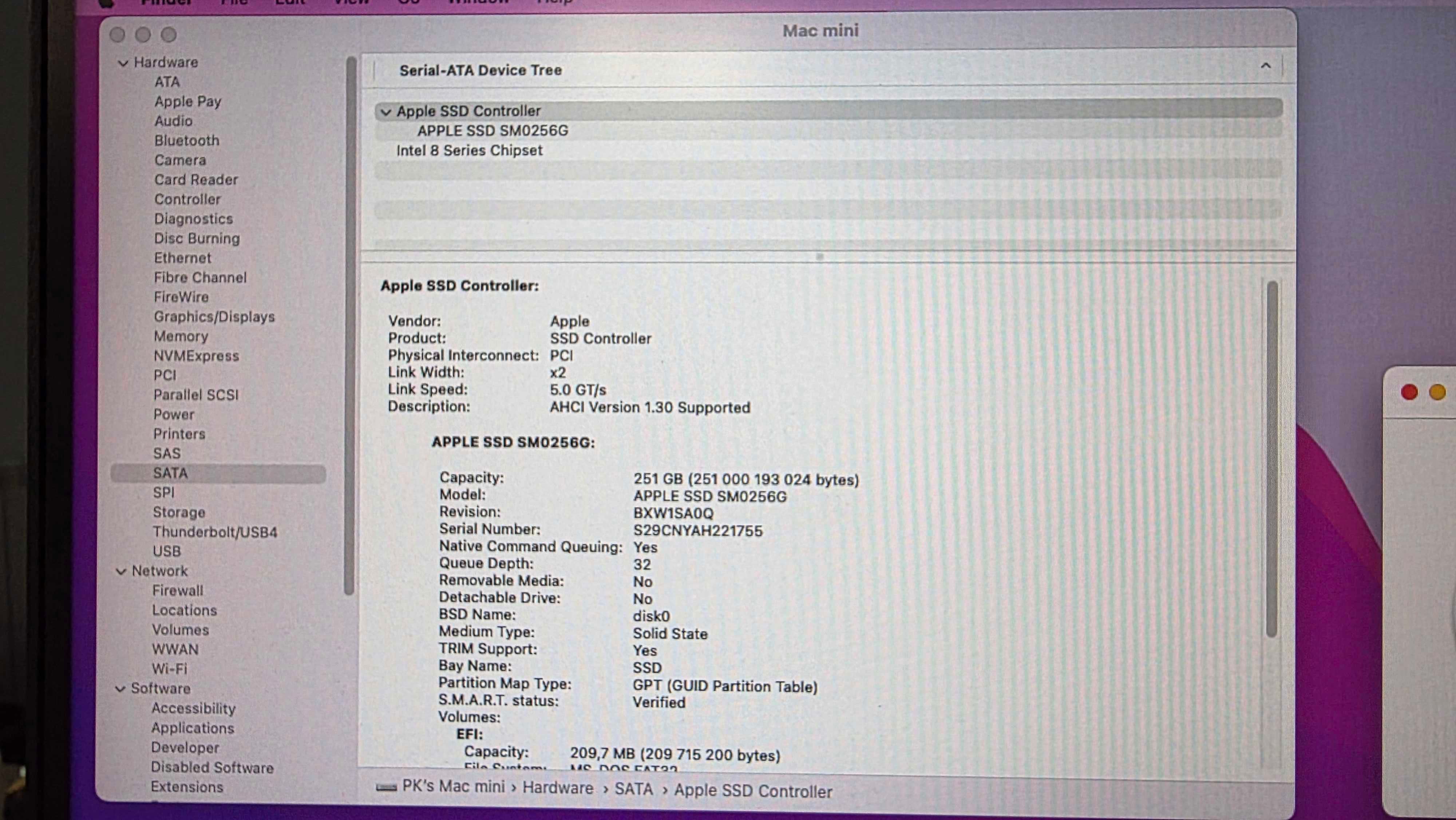Click the split pane divider handle dot

[820, 257]
